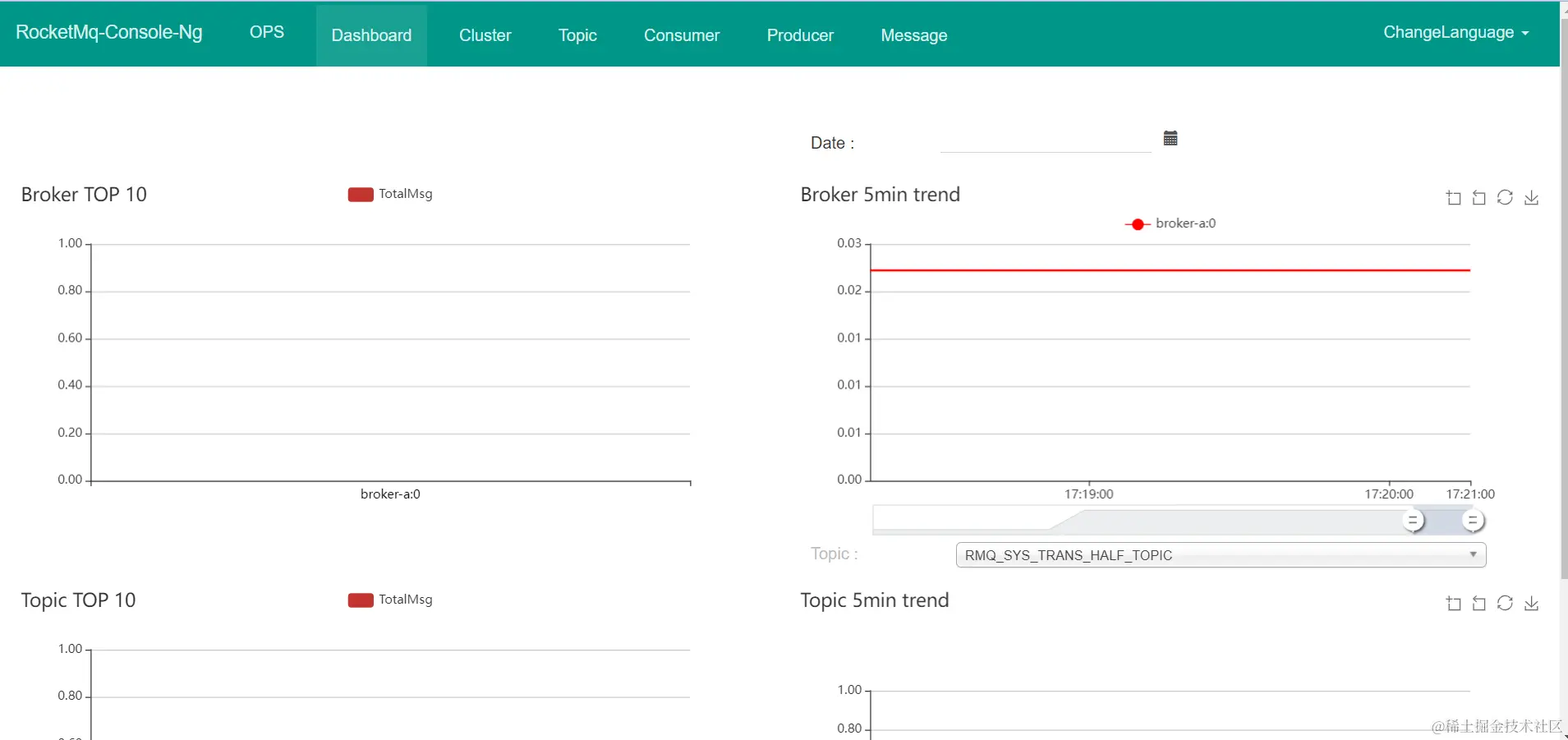The width and height of the screenshot is (1568, 740).
Task: Undo area zoom on Topic 5min trend chart
Action: [1479, 603]
